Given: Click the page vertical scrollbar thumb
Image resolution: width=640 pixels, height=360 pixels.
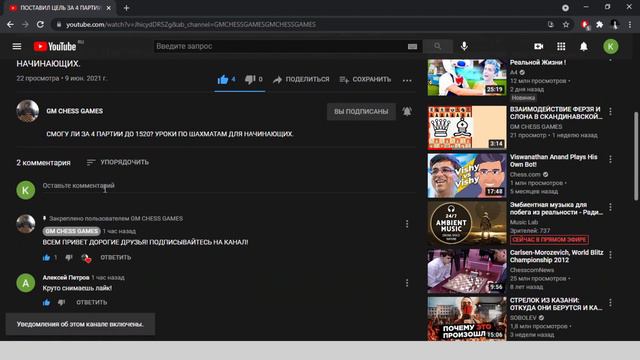Looking at the screenshot, I should (x=636, y=156).
